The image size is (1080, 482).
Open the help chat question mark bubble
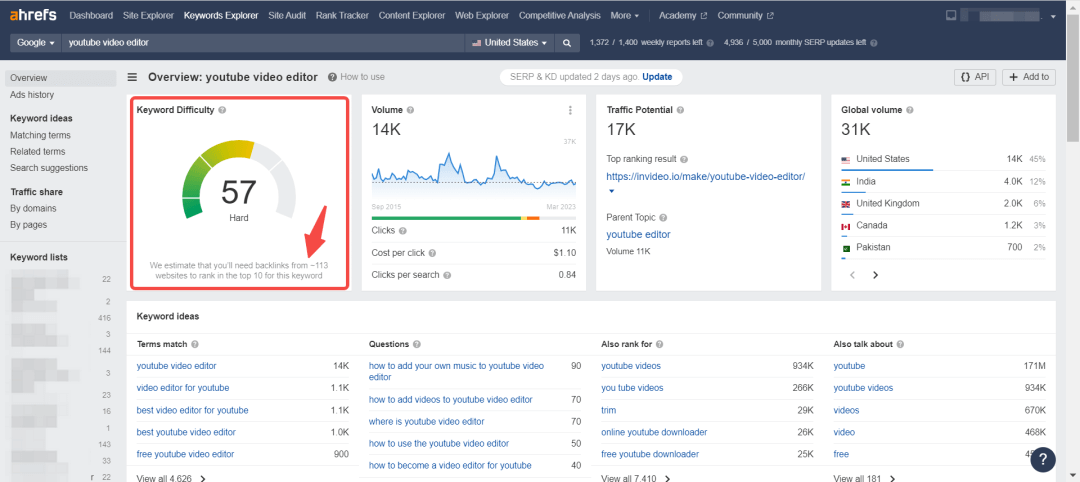click(x=1043, y=459)
